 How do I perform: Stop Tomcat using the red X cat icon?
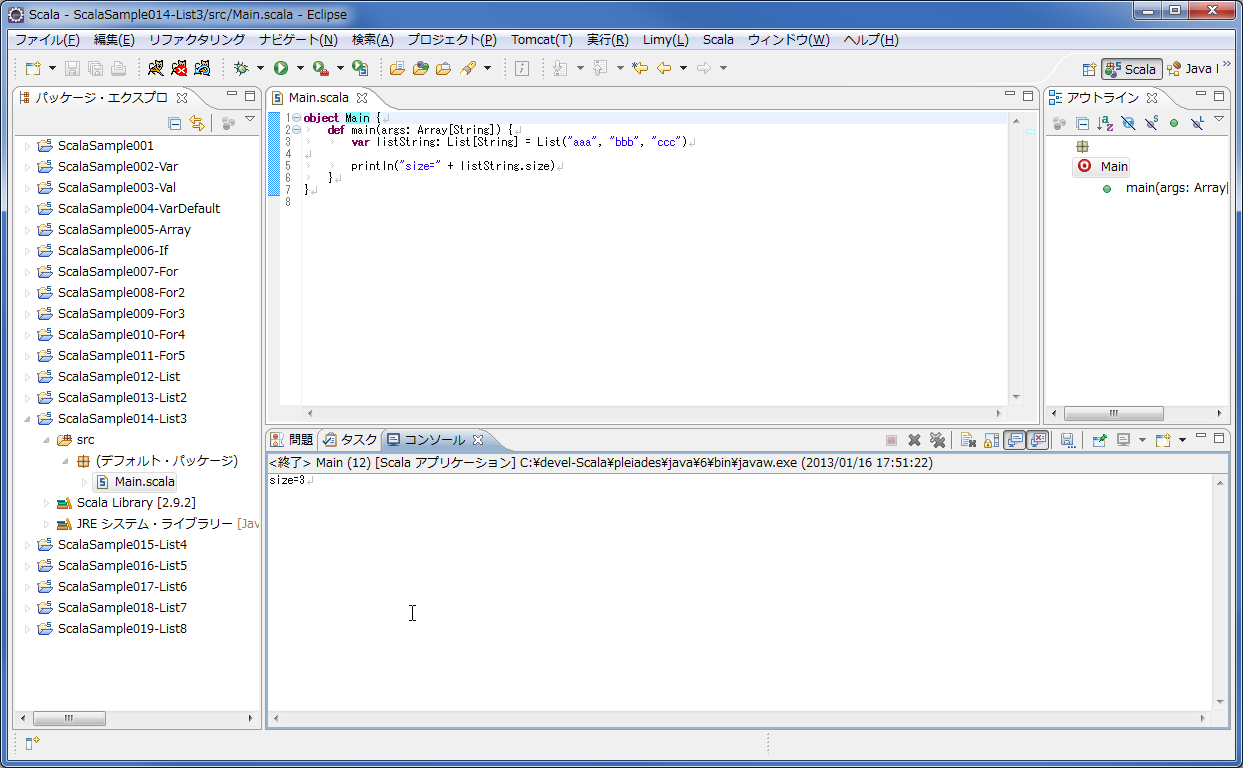[x=179, y=68]
